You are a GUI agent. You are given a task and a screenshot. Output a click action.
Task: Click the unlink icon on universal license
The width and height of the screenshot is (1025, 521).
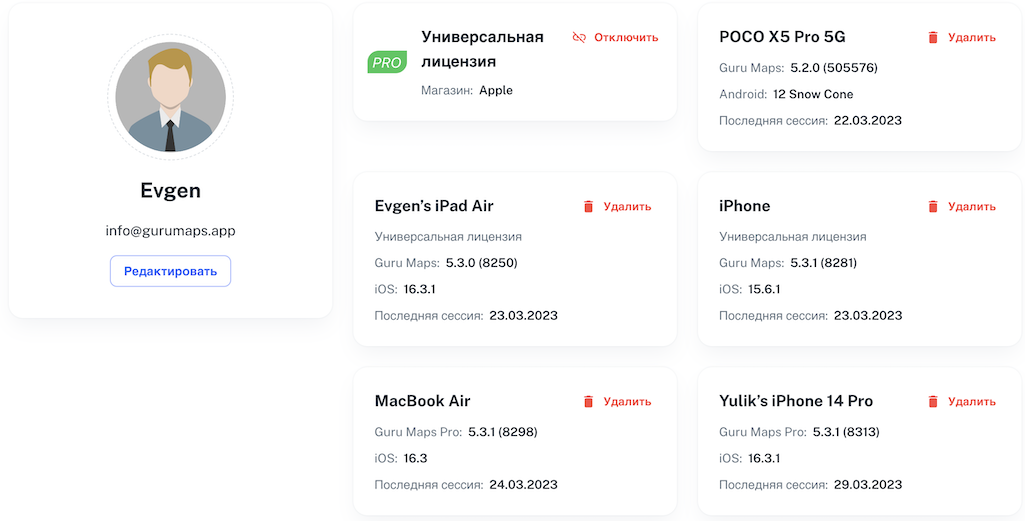point(578,37)
